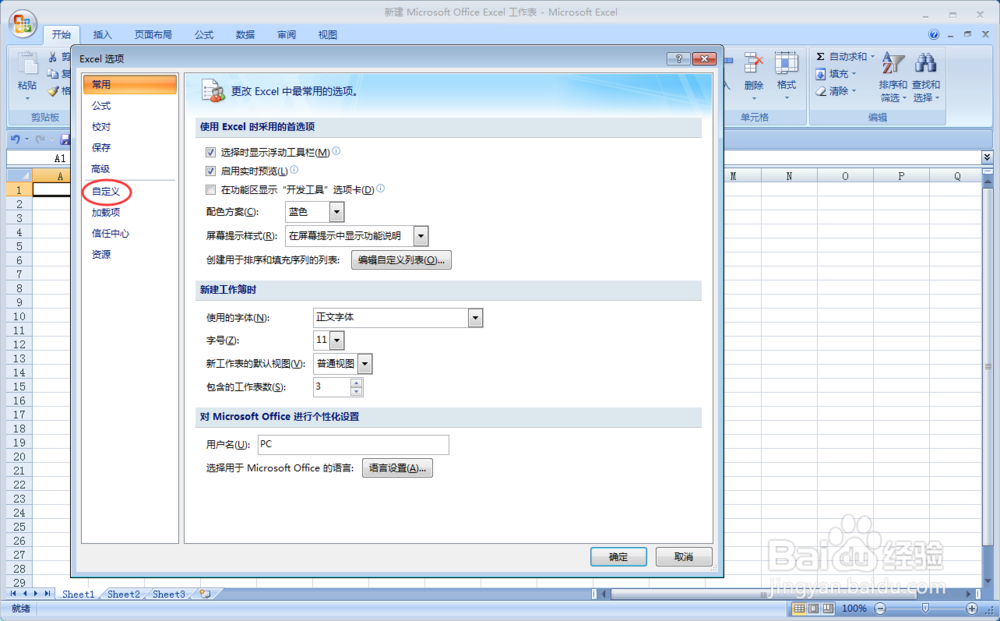The image size is (1000, 621).
Task: Go to first sheet navigation arrow
Action: (13, 594)
